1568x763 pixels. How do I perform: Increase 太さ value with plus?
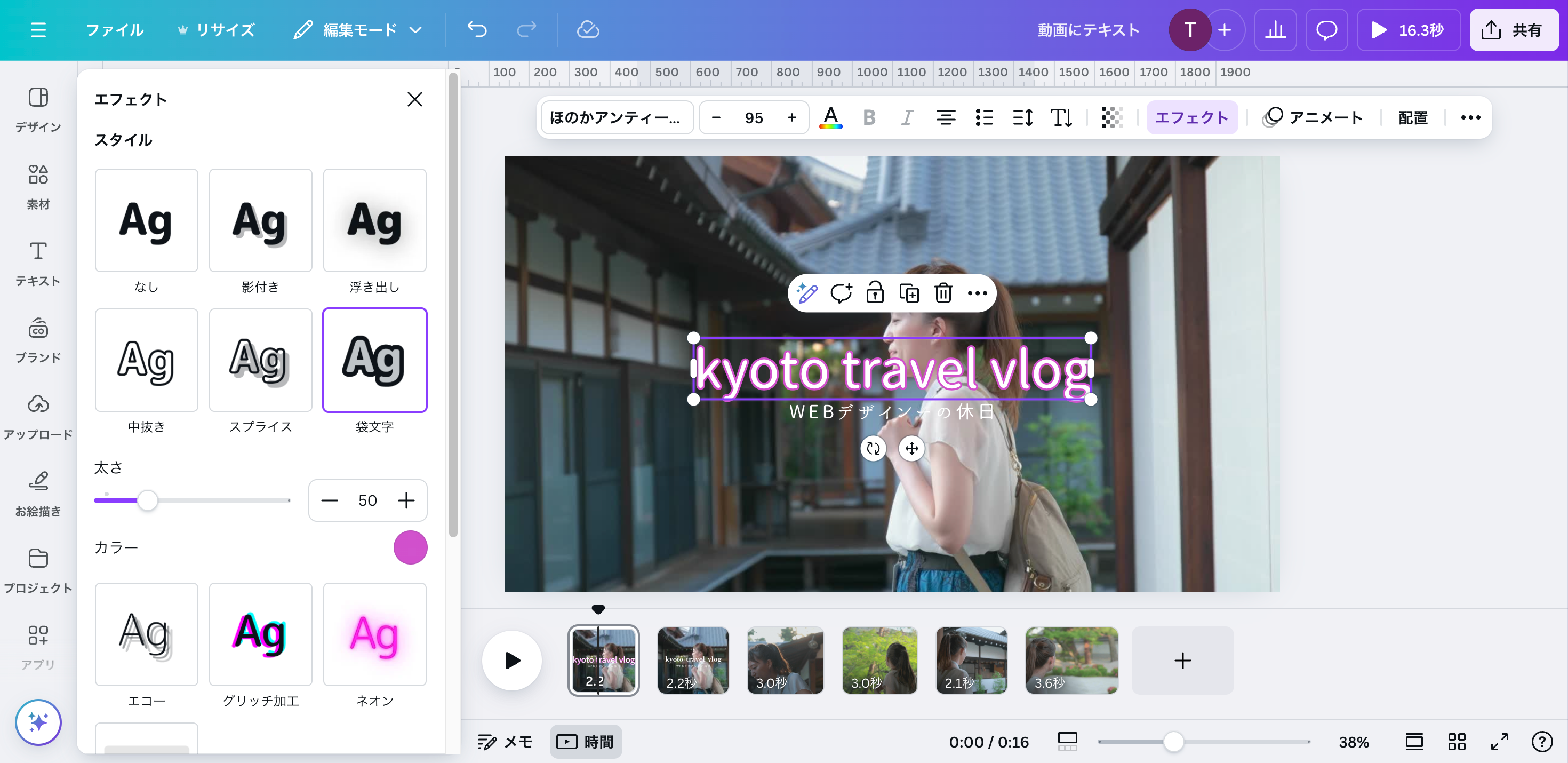click(x=406, y=500)
